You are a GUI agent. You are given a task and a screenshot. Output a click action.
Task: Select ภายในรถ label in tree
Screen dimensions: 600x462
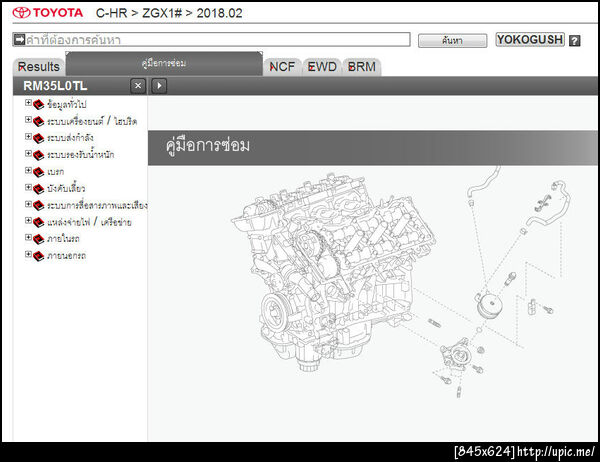pos(63,239)
